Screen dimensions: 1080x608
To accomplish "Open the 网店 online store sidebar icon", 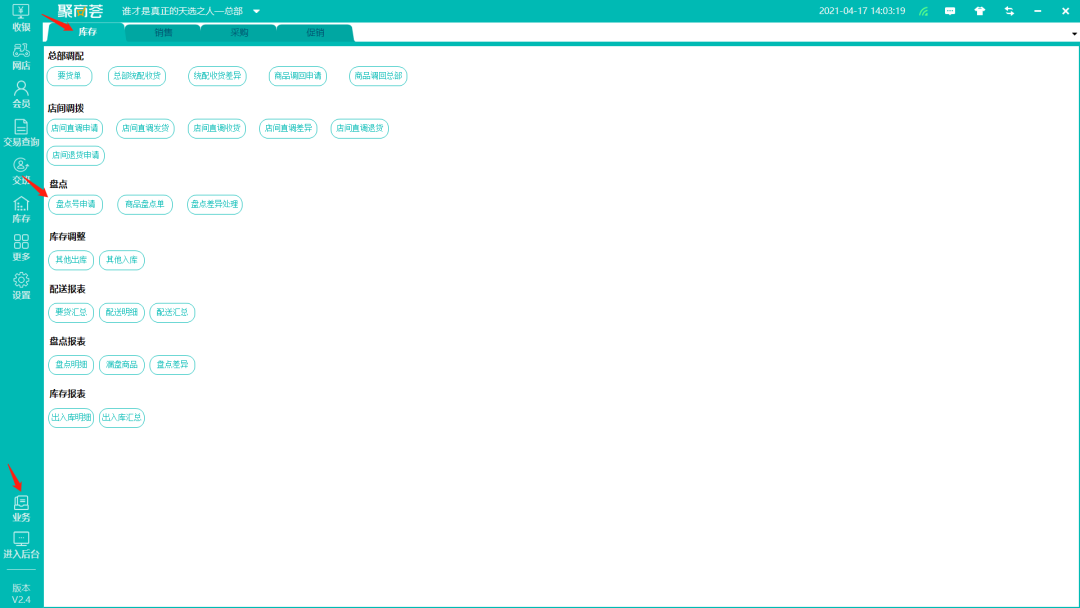I will pyautogui.click(x=21, y=50).
